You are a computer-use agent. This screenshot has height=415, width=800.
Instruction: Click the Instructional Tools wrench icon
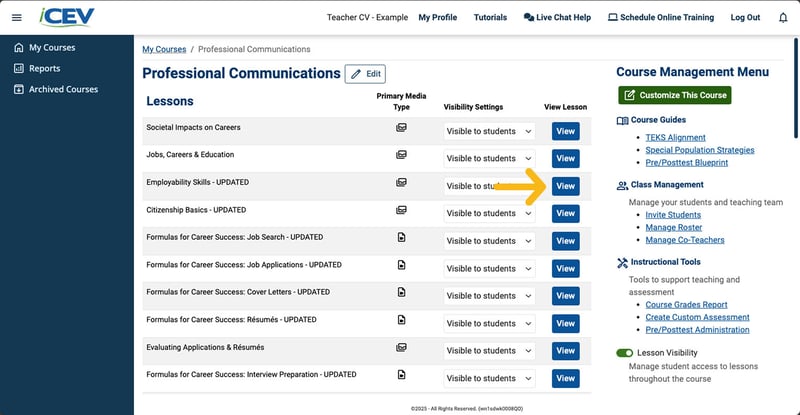click(622, 262)
